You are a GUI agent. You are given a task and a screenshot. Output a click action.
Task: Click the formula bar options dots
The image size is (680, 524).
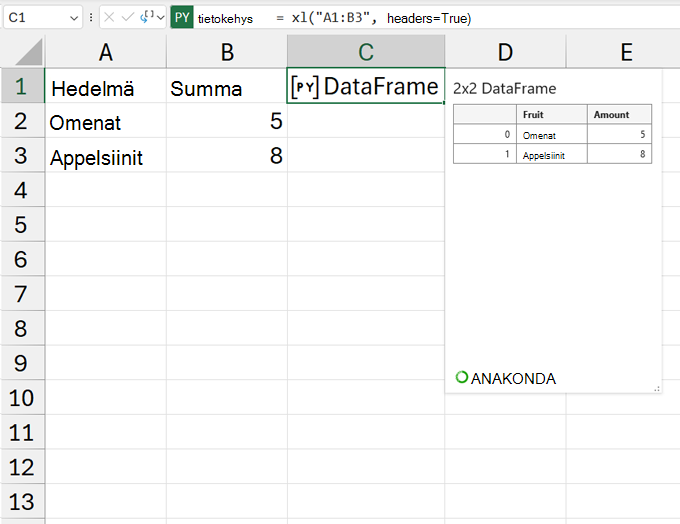click(x=91, y=17)
